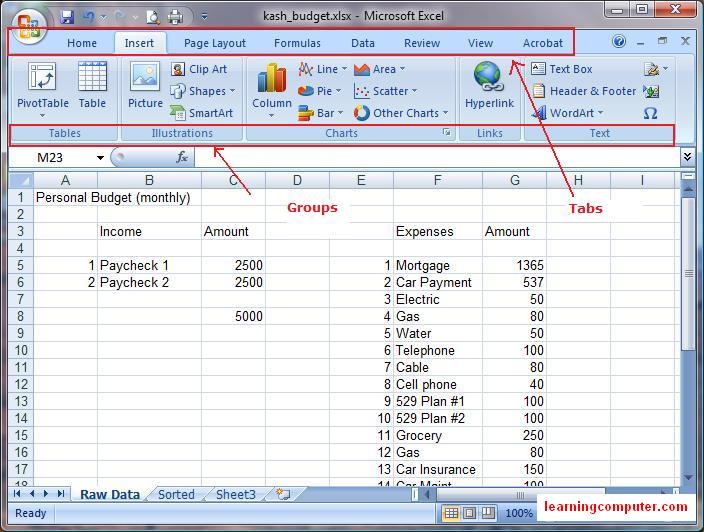Expand the formula bar
704x532 pixels.
pos(687,157)
